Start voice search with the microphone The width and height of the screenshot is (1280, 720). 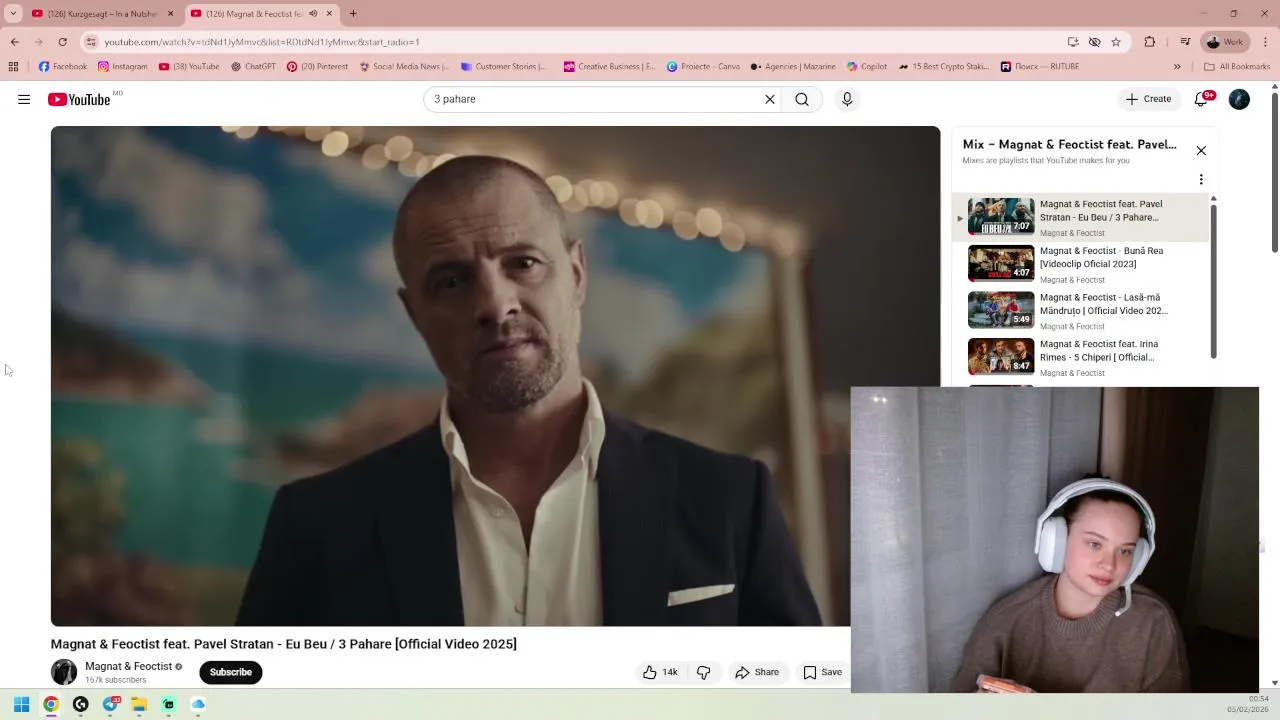pos(847,99)
